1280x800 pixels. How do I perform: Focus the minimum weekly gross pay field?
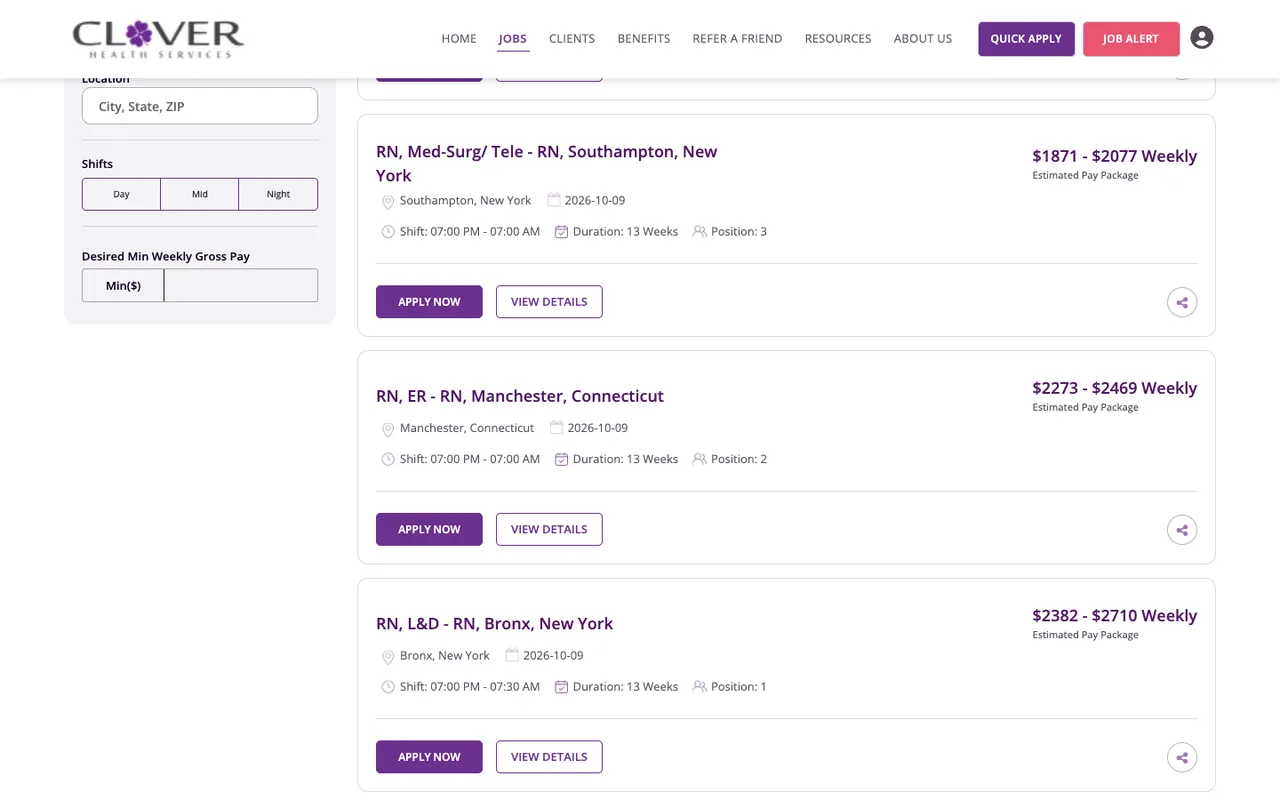coord(241,285)
